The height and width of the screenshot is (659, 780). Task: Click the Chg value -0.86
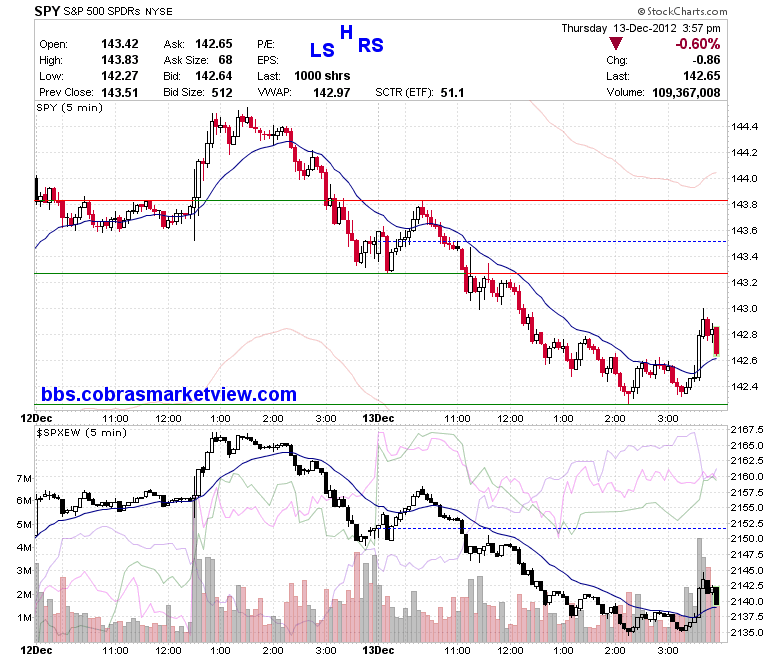coord(706,60)
